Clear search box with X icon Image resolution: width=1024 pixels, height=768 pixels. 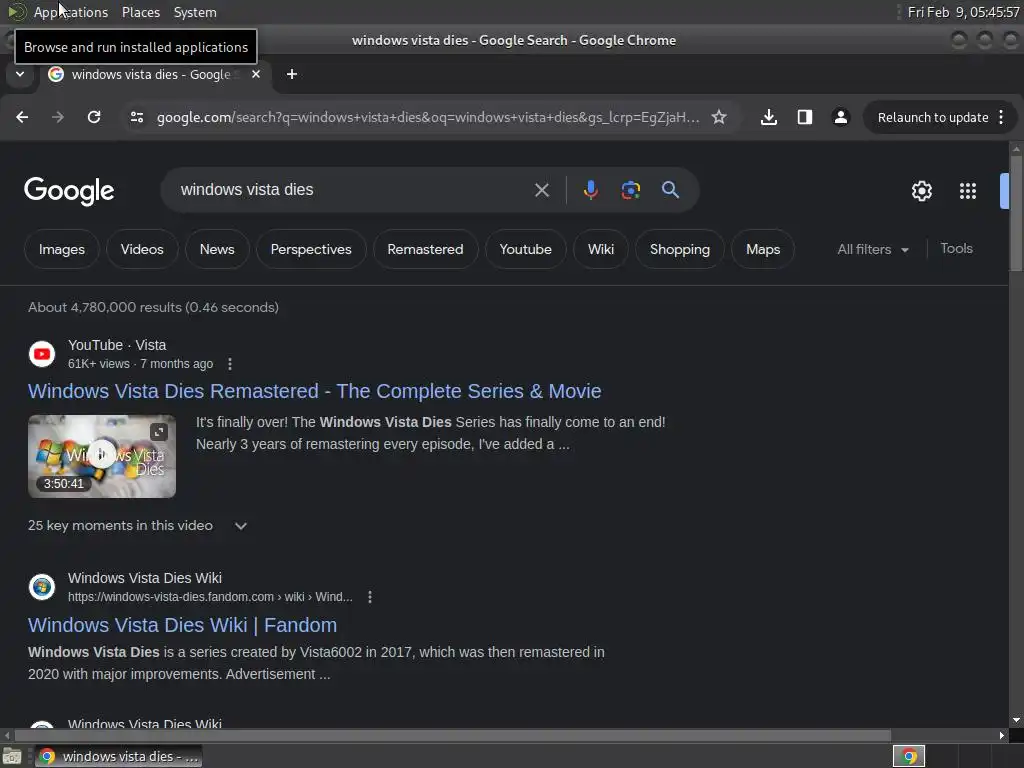pos(542,190)
